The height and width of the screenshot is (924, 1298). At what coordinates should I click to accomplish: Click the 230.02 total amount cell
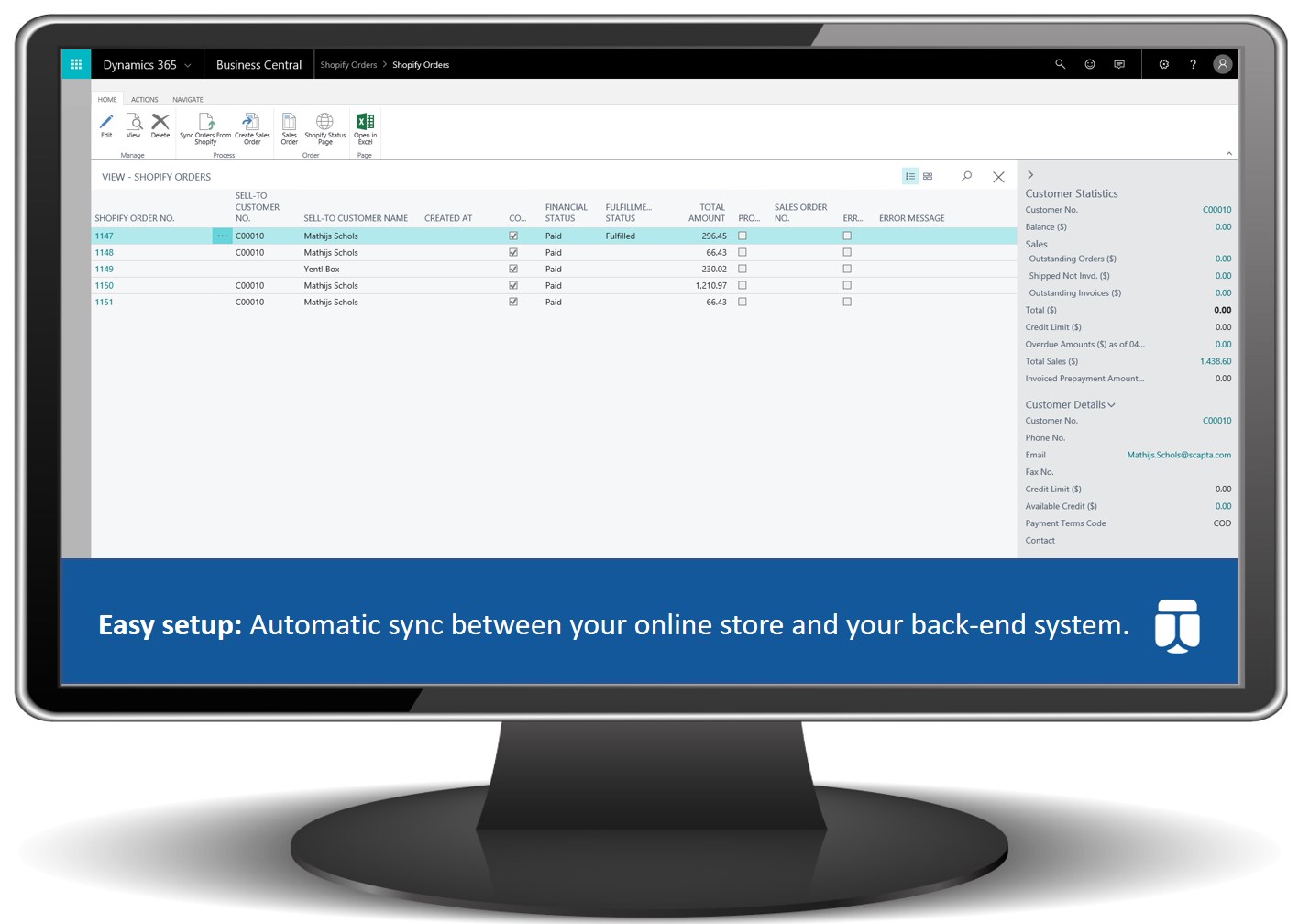point(714,269)
